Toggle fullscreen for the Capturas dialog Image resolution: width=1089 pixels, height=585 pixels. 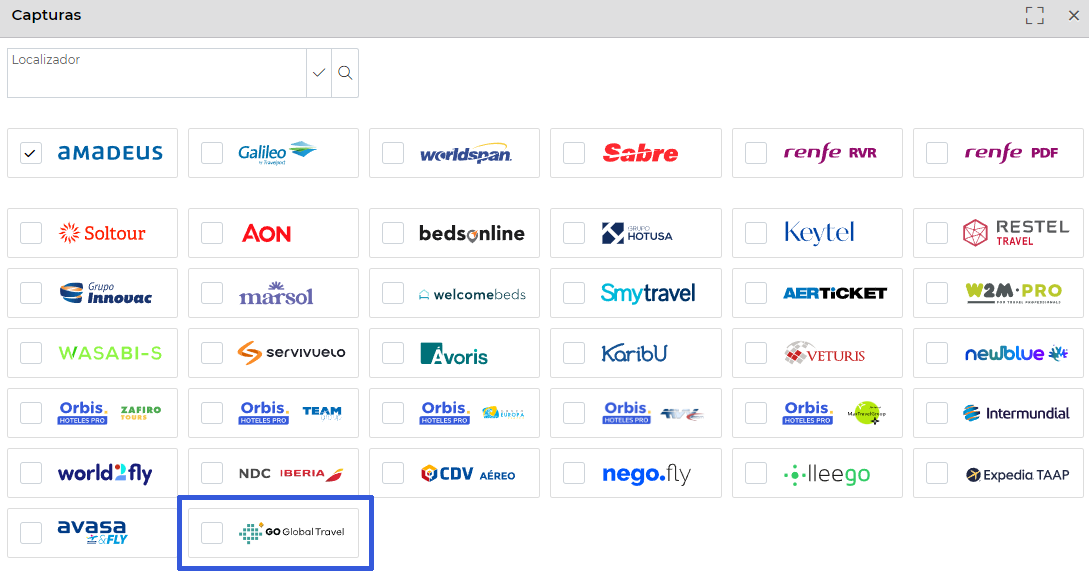[1035, 15]
